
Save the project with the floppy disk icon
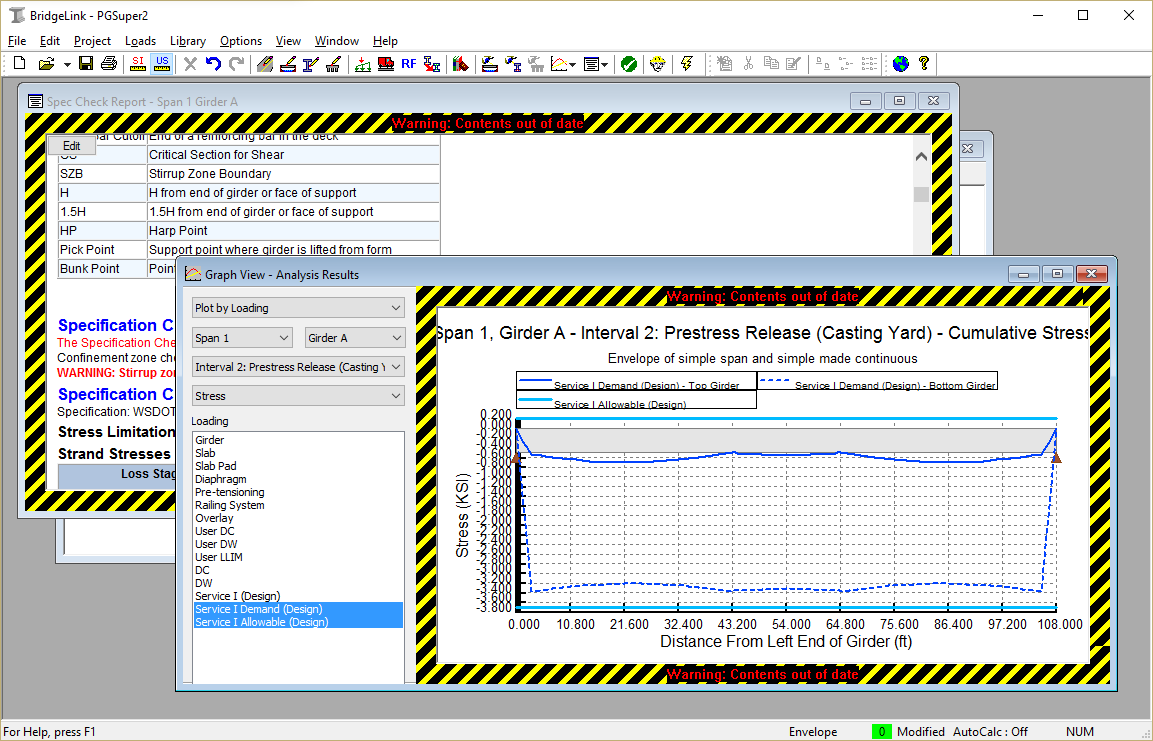(86, 64)
